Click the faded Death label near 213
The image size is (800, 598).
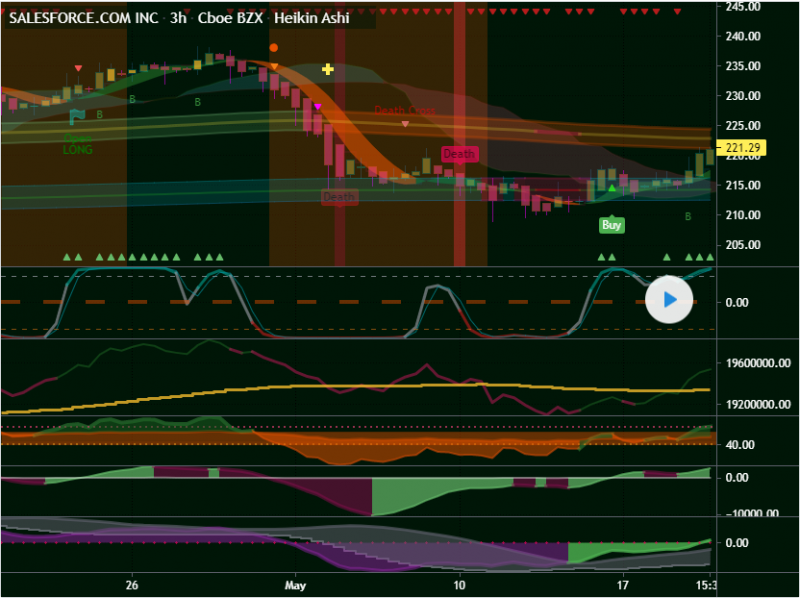pyautogui.click(x=338, y=197)
